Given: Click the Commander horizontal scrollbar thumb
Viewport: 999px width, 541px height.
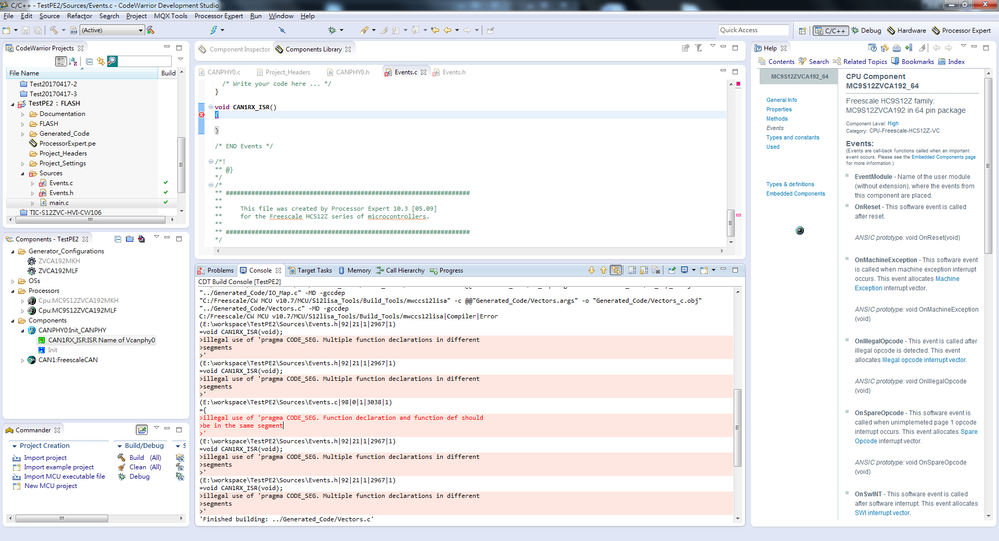Looking at the screenshot, I should point(62,518).
